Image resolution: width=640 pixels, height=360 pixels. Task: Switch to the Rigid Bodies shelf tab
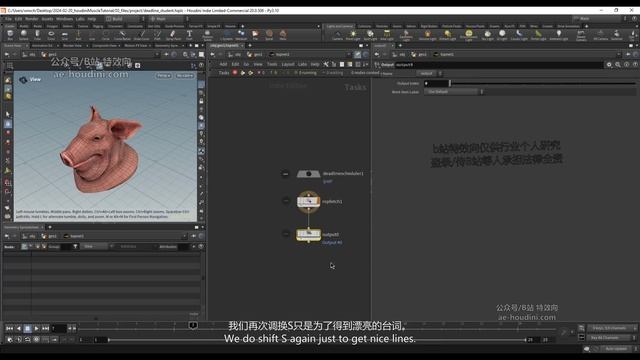tap(429, 26)
